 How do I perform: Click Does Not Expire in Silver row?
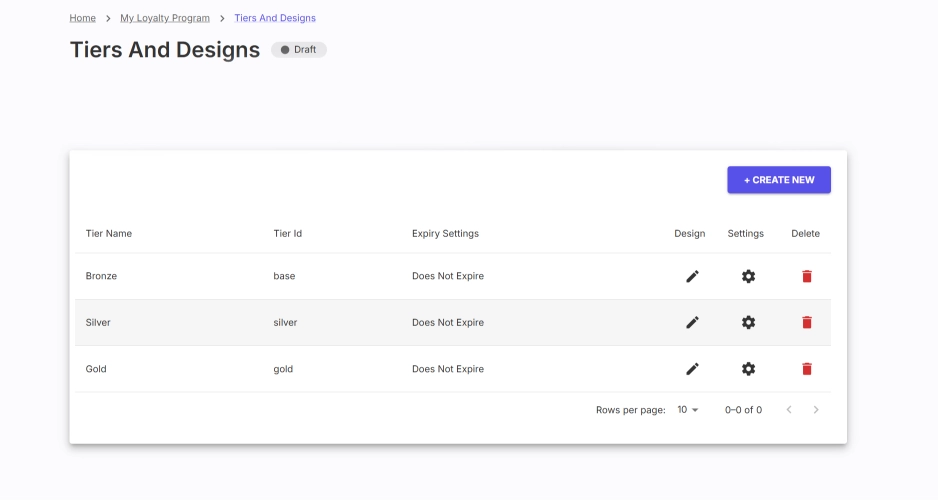(x=448, y=322)
